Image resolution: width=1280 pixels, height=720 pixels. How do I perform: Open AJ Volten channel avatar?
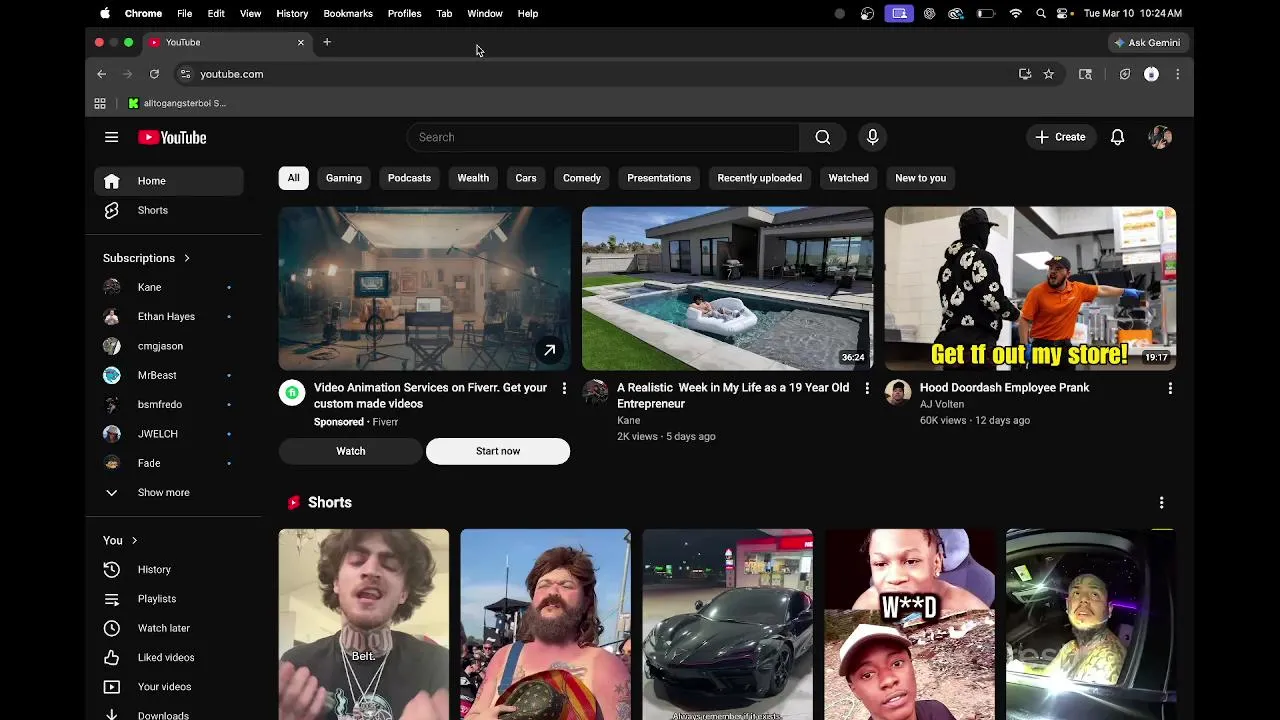pyautogui.click(x=898, y=392)
